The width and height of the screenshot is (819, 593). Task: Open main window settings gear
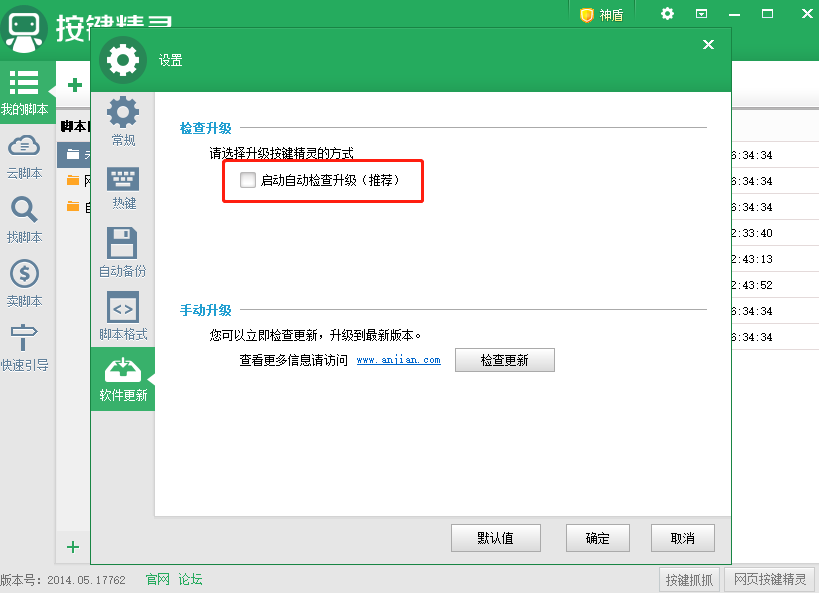tap(667, 14)
